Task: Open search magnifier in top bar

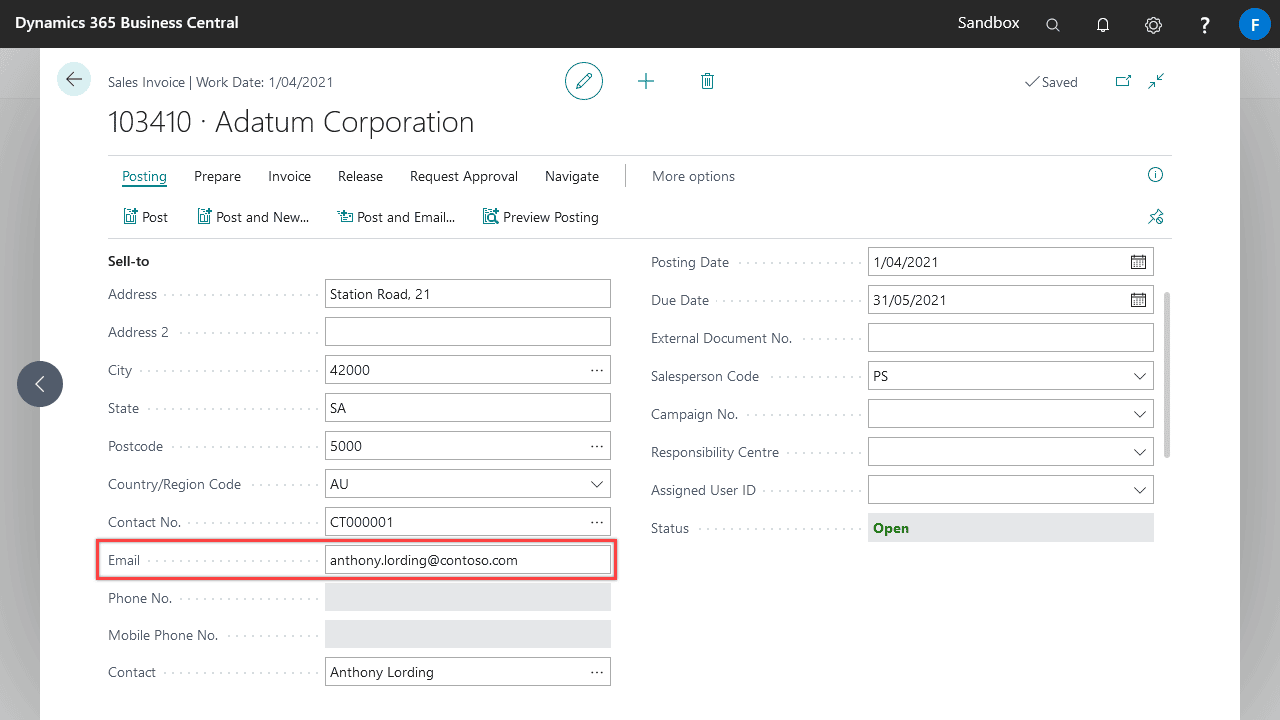Action: [1053, 24]
